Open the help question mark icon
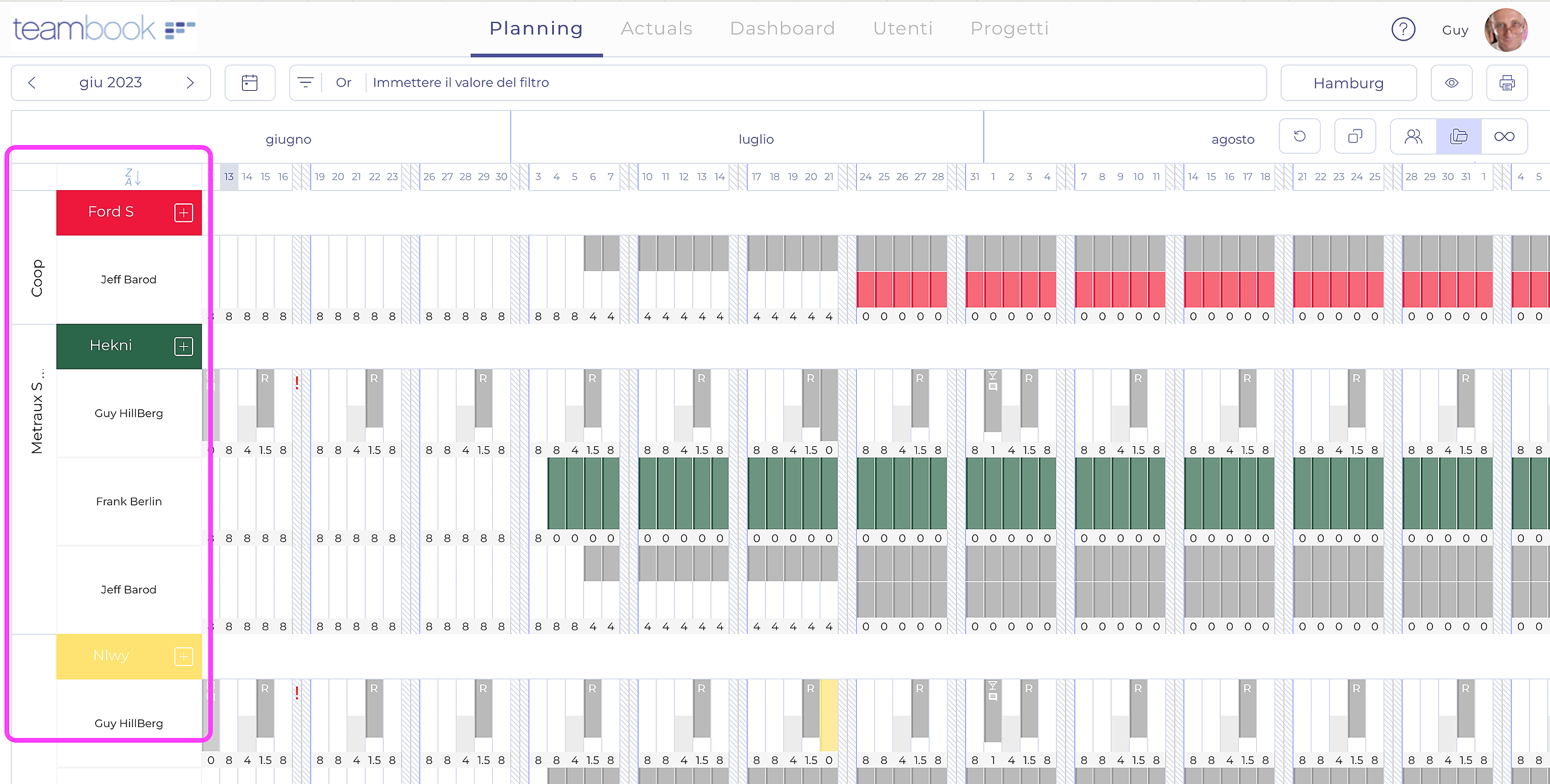1550x784 pixels. coord(1403,29)
